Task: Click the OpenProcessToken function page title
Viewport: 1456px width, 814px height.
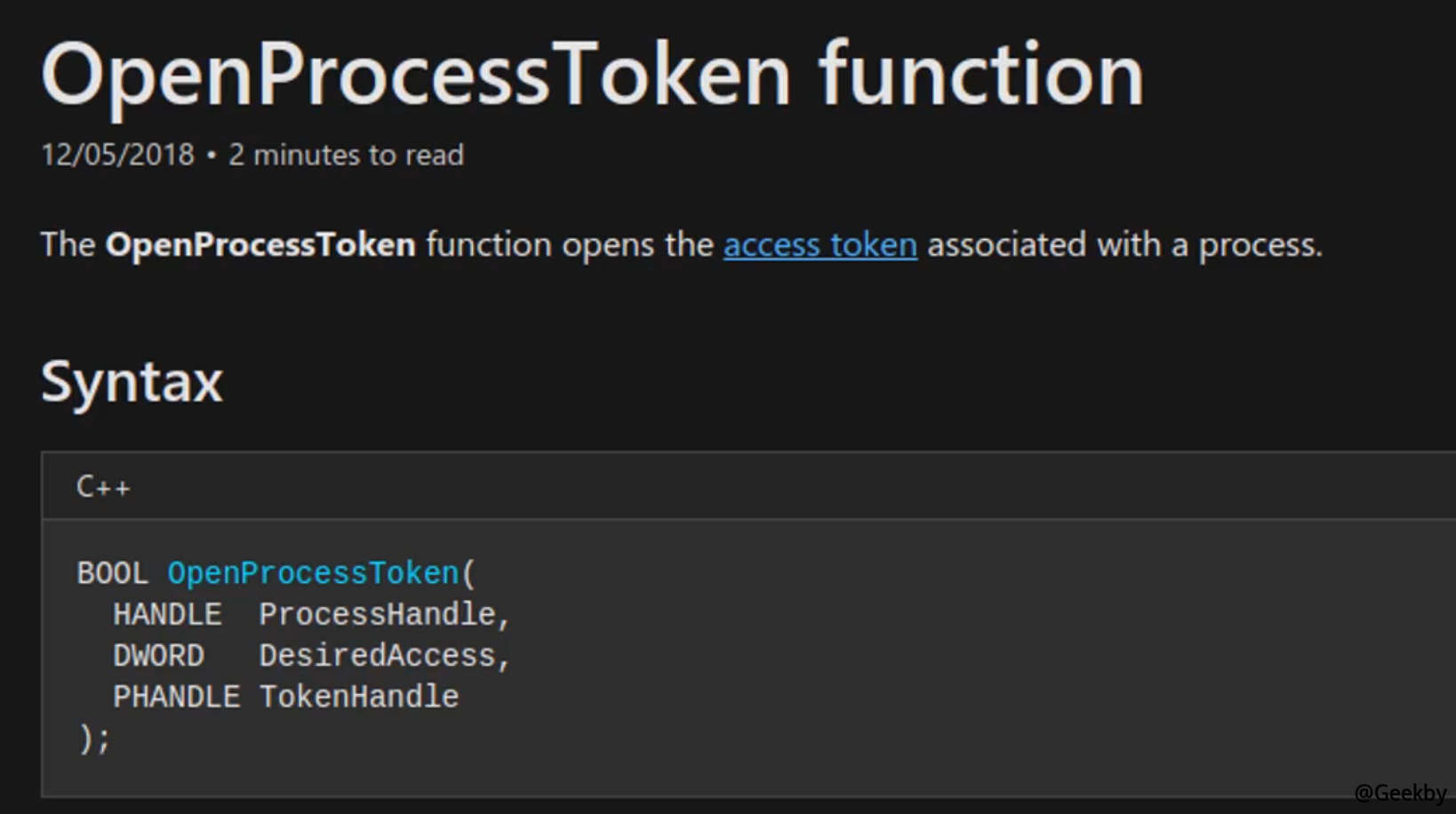Action: [x=592, y=76]
